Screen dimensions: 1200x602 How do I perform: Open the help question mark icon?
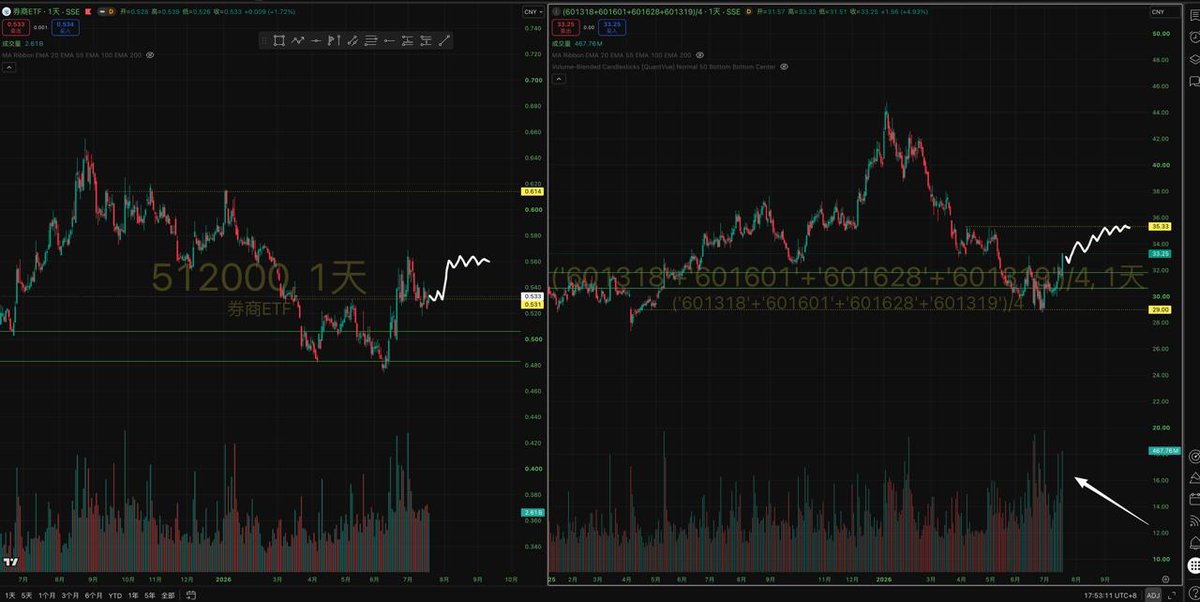coord(1193,593)
